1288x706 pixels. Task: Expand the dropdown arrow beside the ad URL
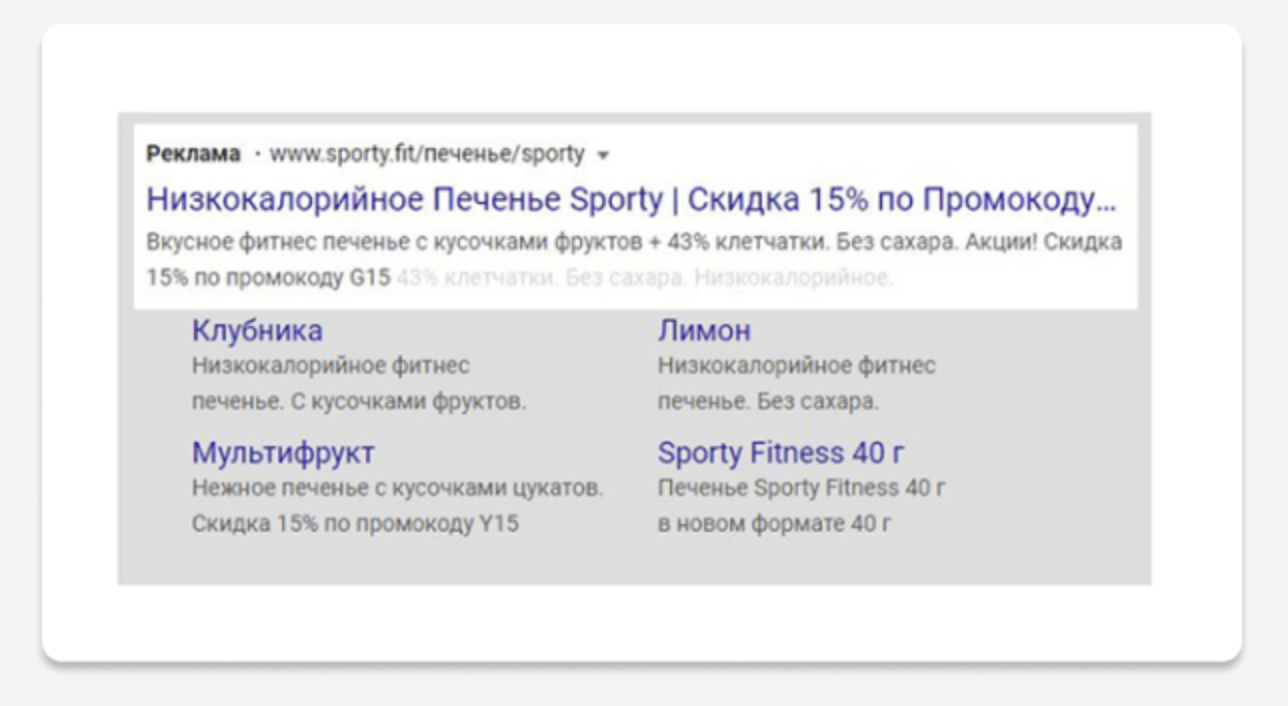tap(602, 156)
